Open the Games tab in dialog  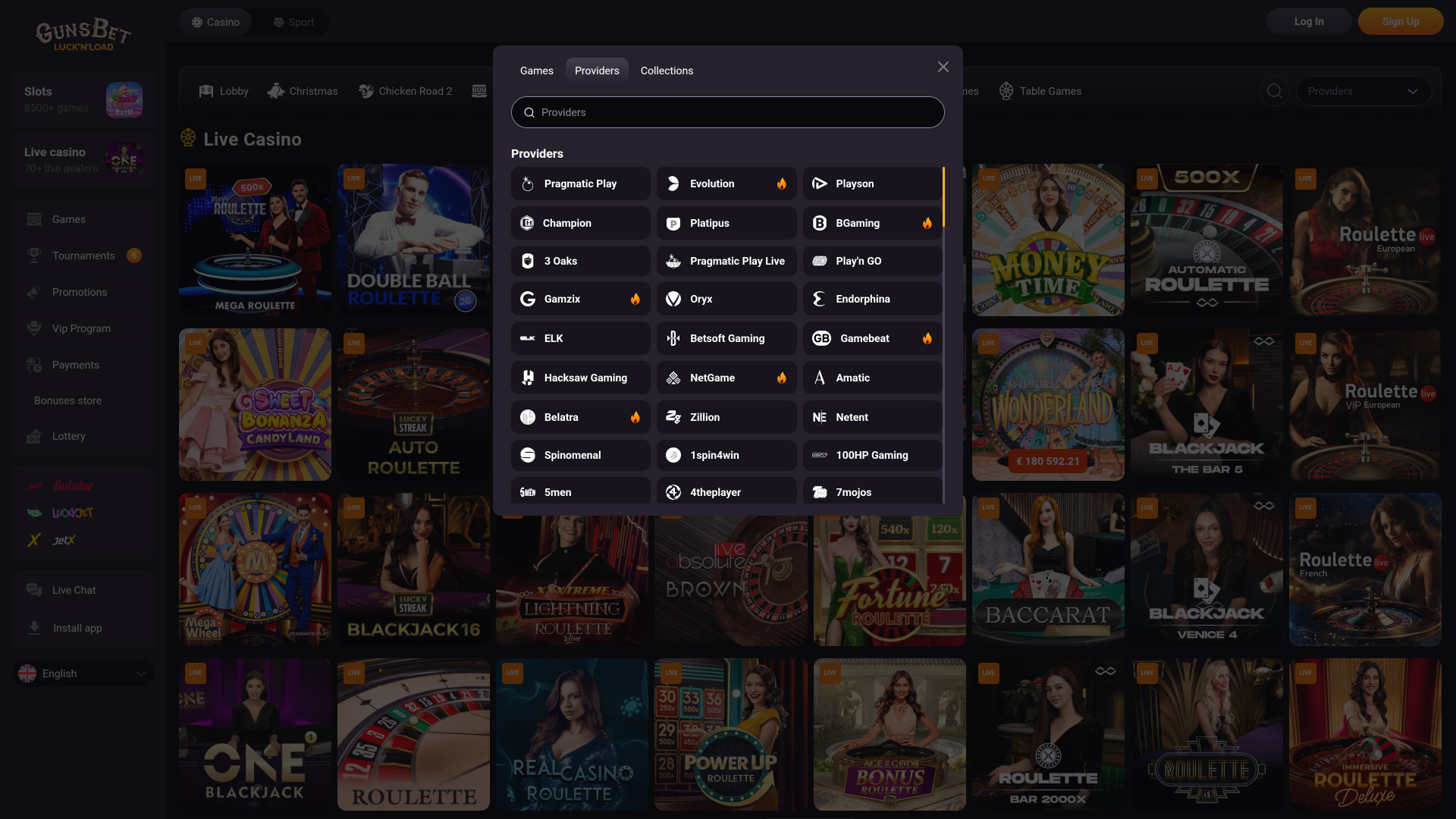coord(536,70)
